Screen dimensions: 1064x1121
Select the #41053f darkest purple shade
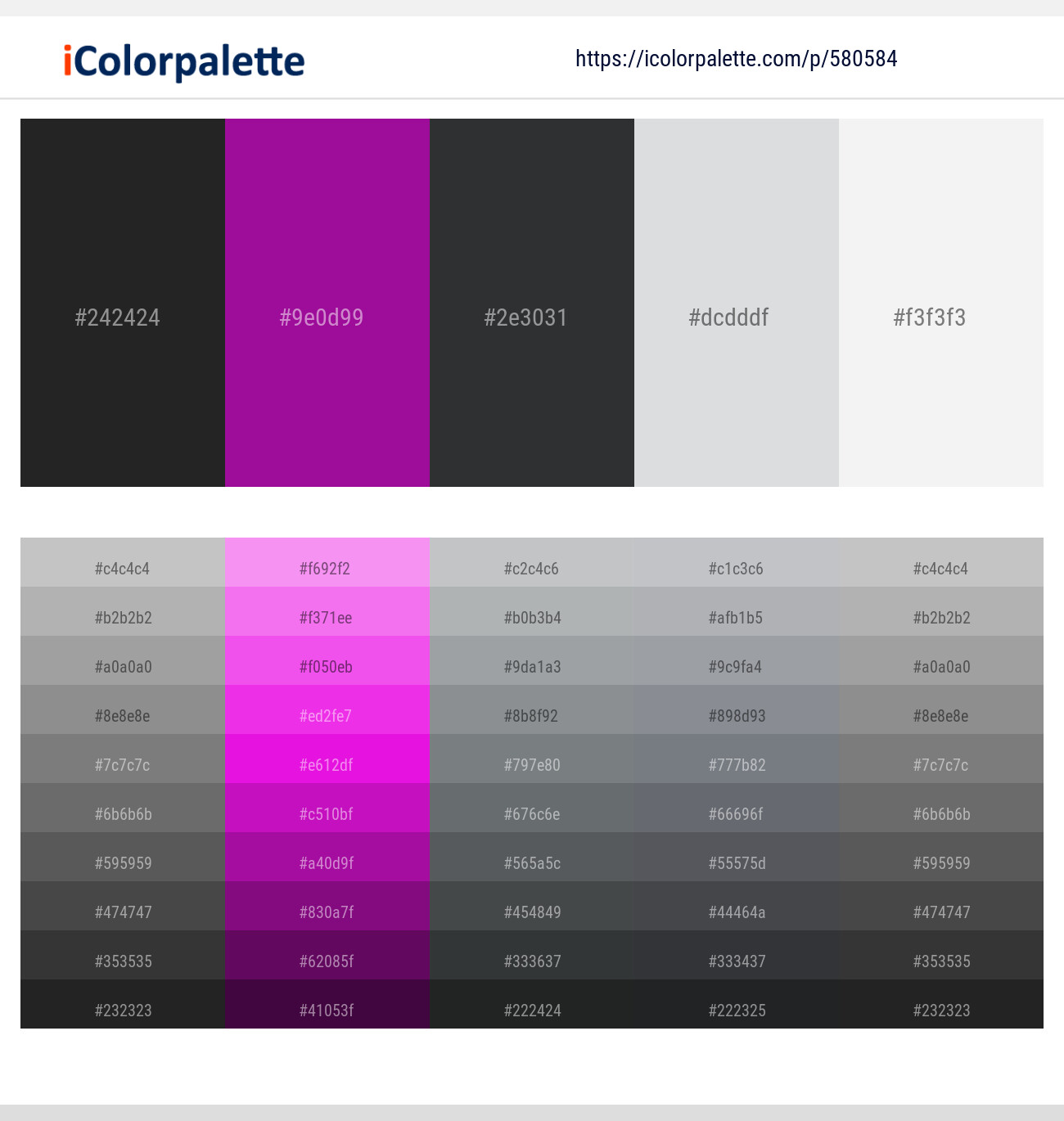(x=327, y=1004)
